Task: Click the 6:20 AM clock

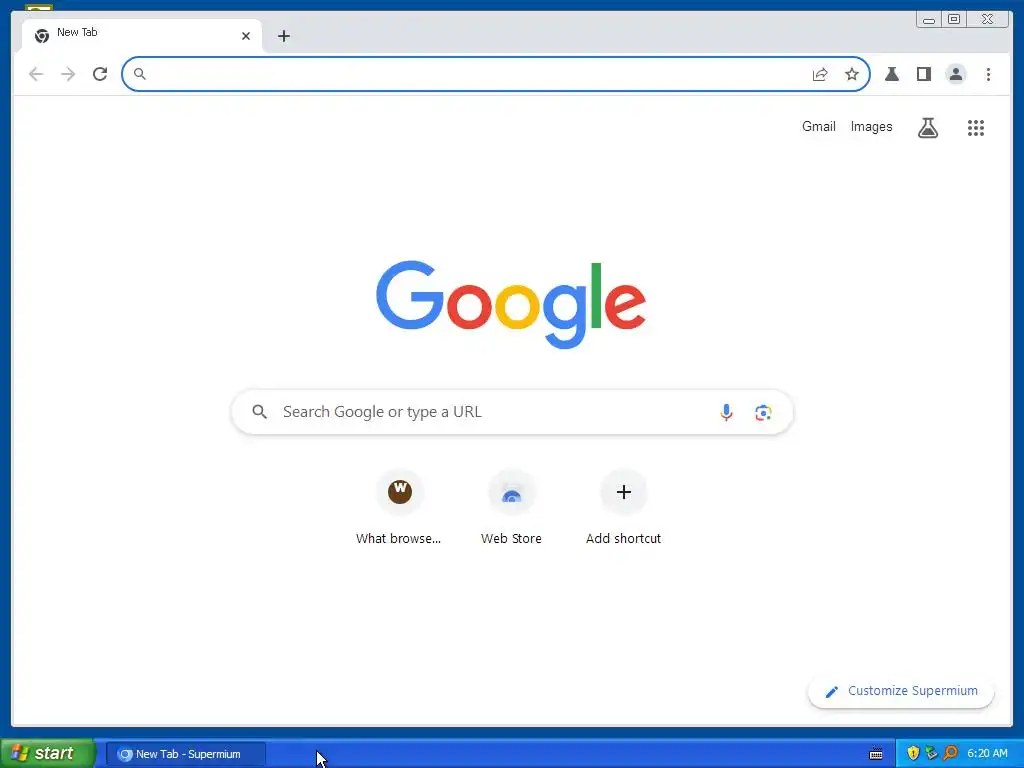Action: (x=987, y=753)
